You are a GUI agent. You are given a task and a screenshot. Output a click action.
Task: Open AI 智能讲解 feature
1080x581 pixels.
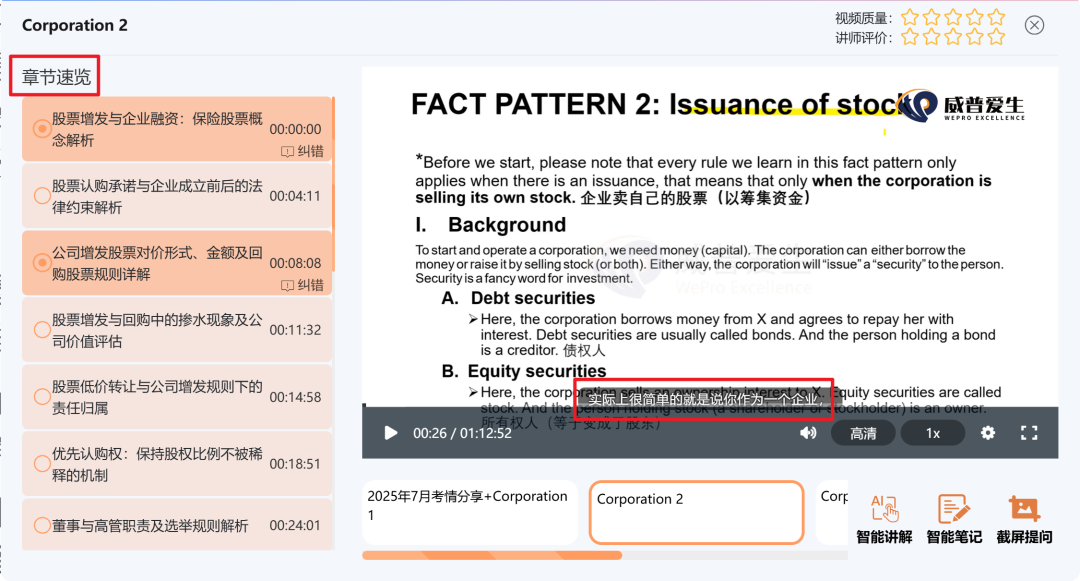tap(884, 519)
